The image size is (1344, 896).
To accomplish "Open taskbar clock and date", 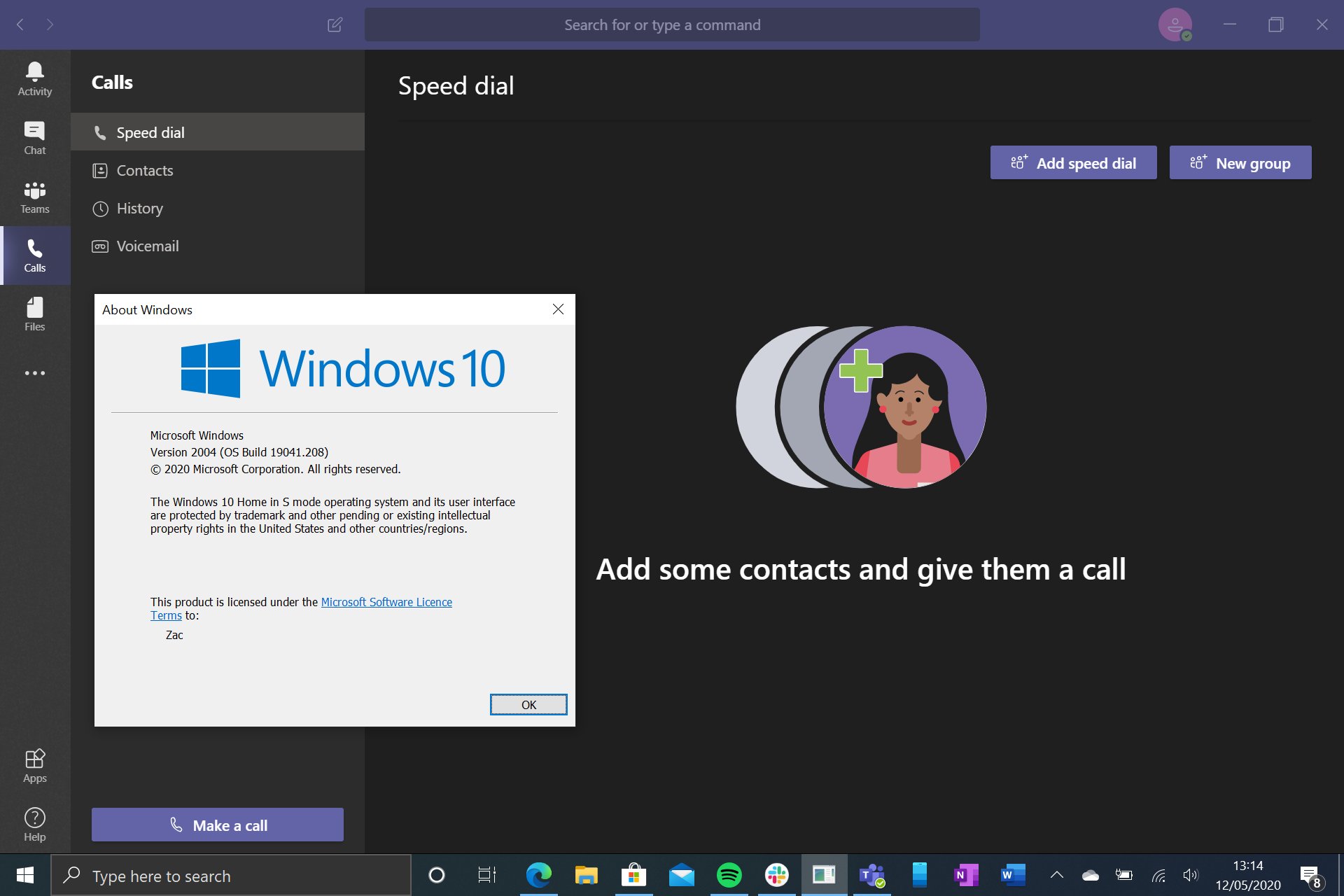I will (1248, 875).
